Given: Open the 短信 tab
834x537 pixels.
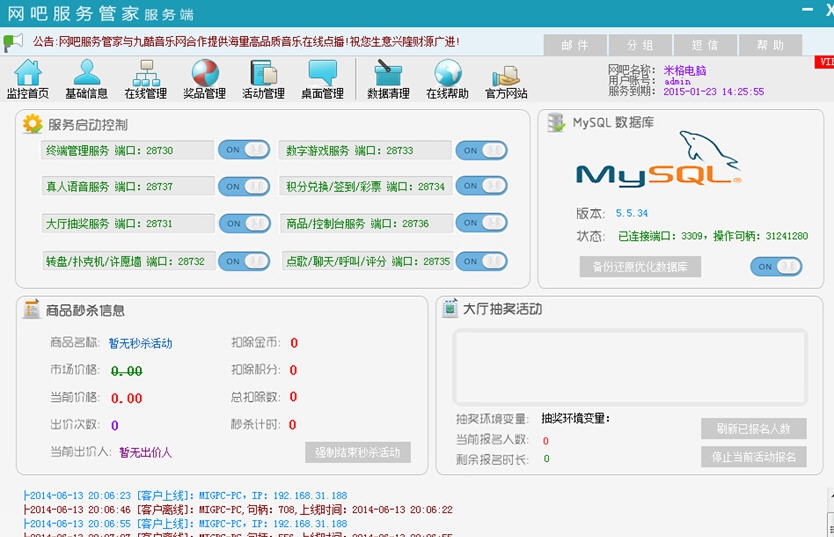Looking at the screenshot, I should pyautogui.click(x=705, y=45).
